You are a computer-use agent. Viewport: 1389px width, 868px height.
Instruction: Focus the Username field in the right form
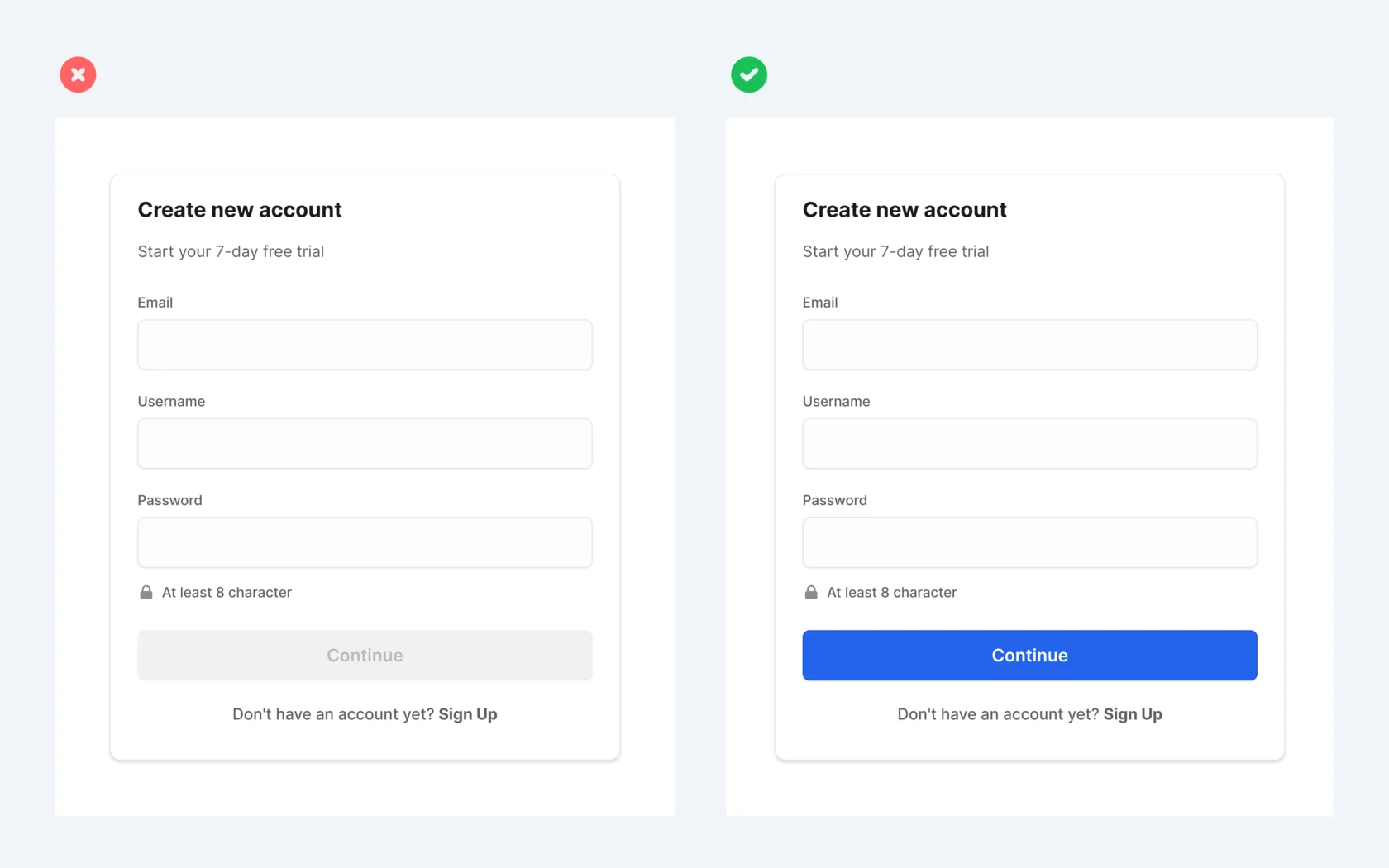pyautogui.click(x=1029, y=444)
